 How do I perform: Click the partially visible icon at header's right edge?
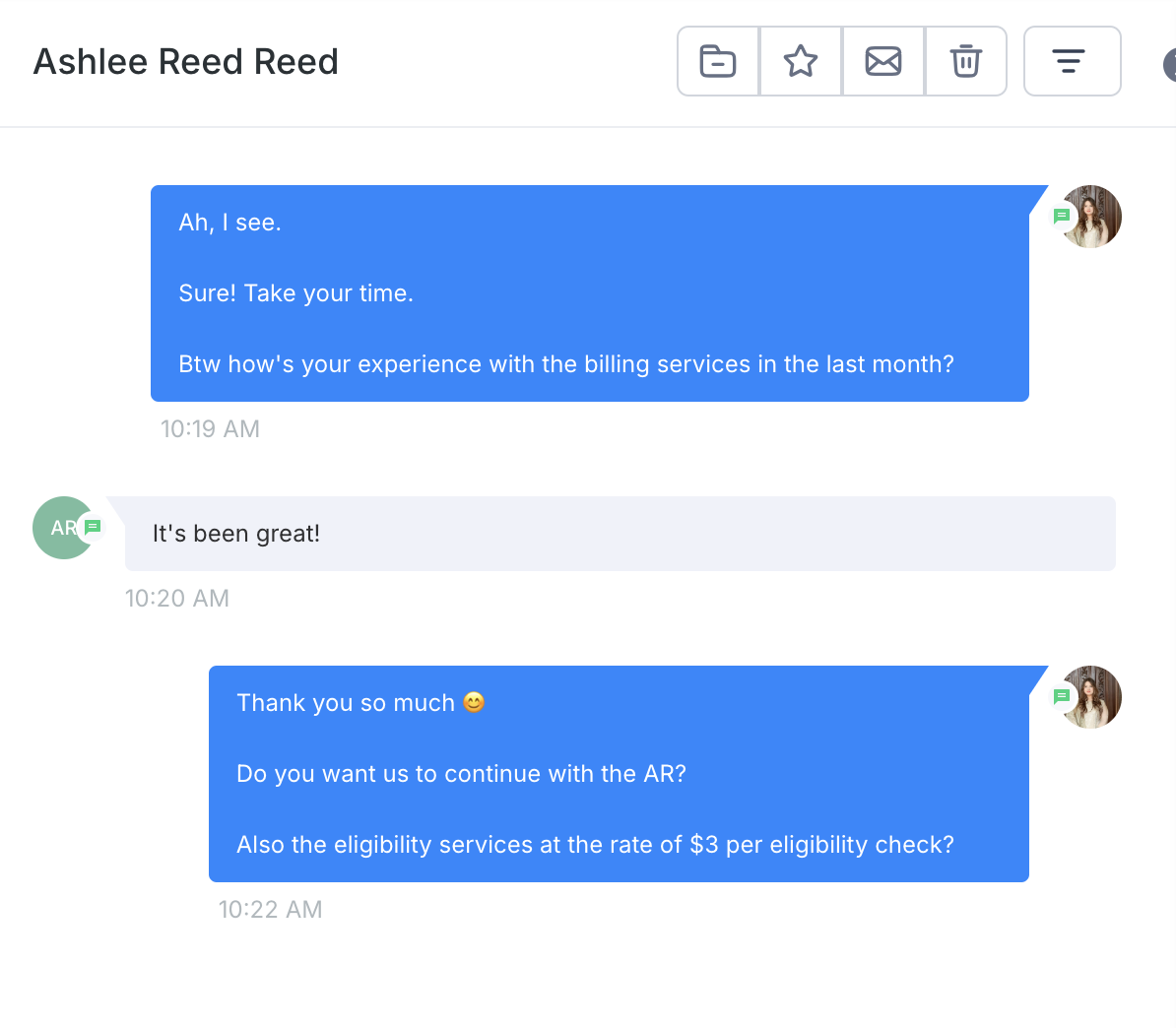pyautogui.click(x=1170, y=65)
